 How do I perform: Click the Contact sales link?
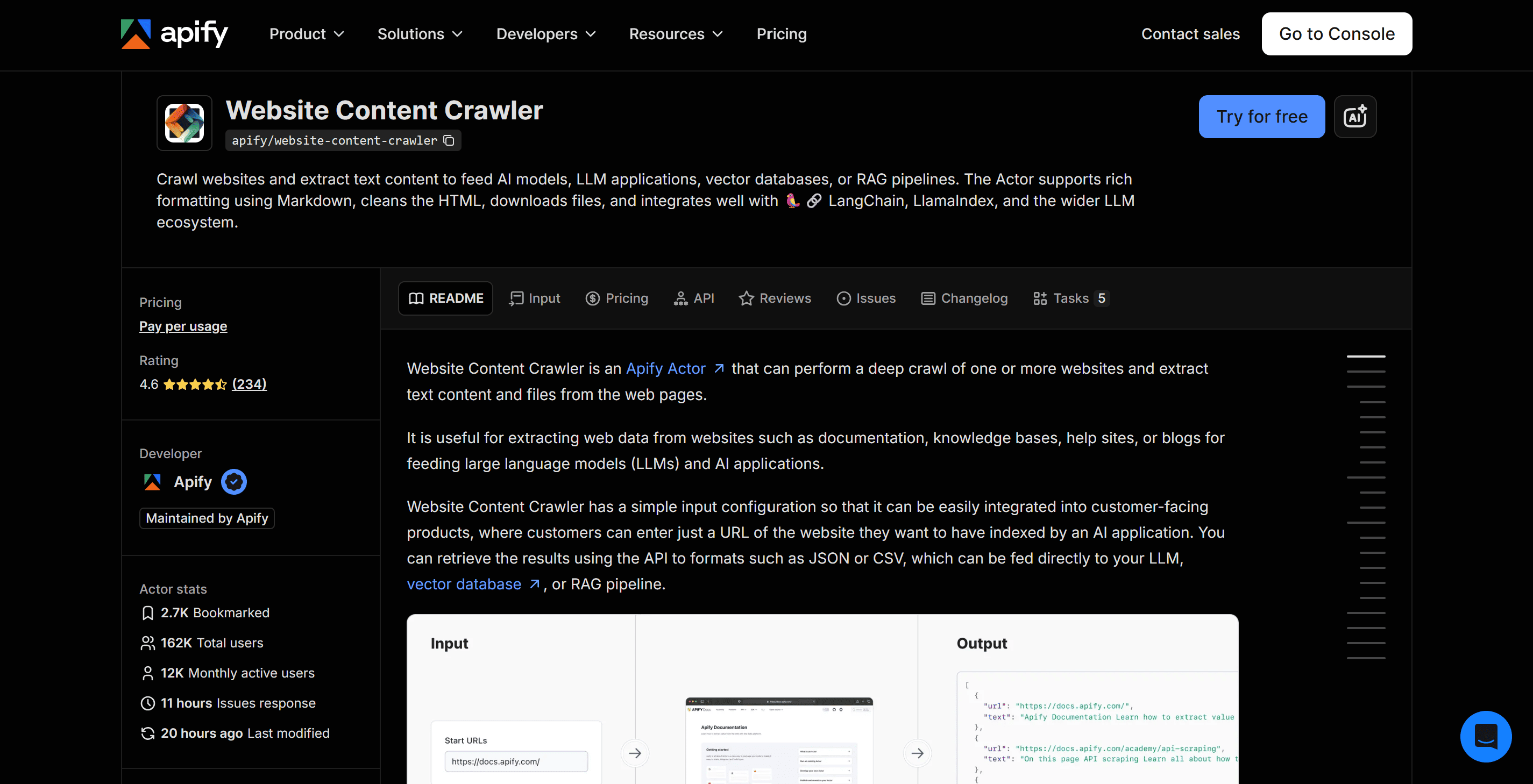(x=1190, y=34)
